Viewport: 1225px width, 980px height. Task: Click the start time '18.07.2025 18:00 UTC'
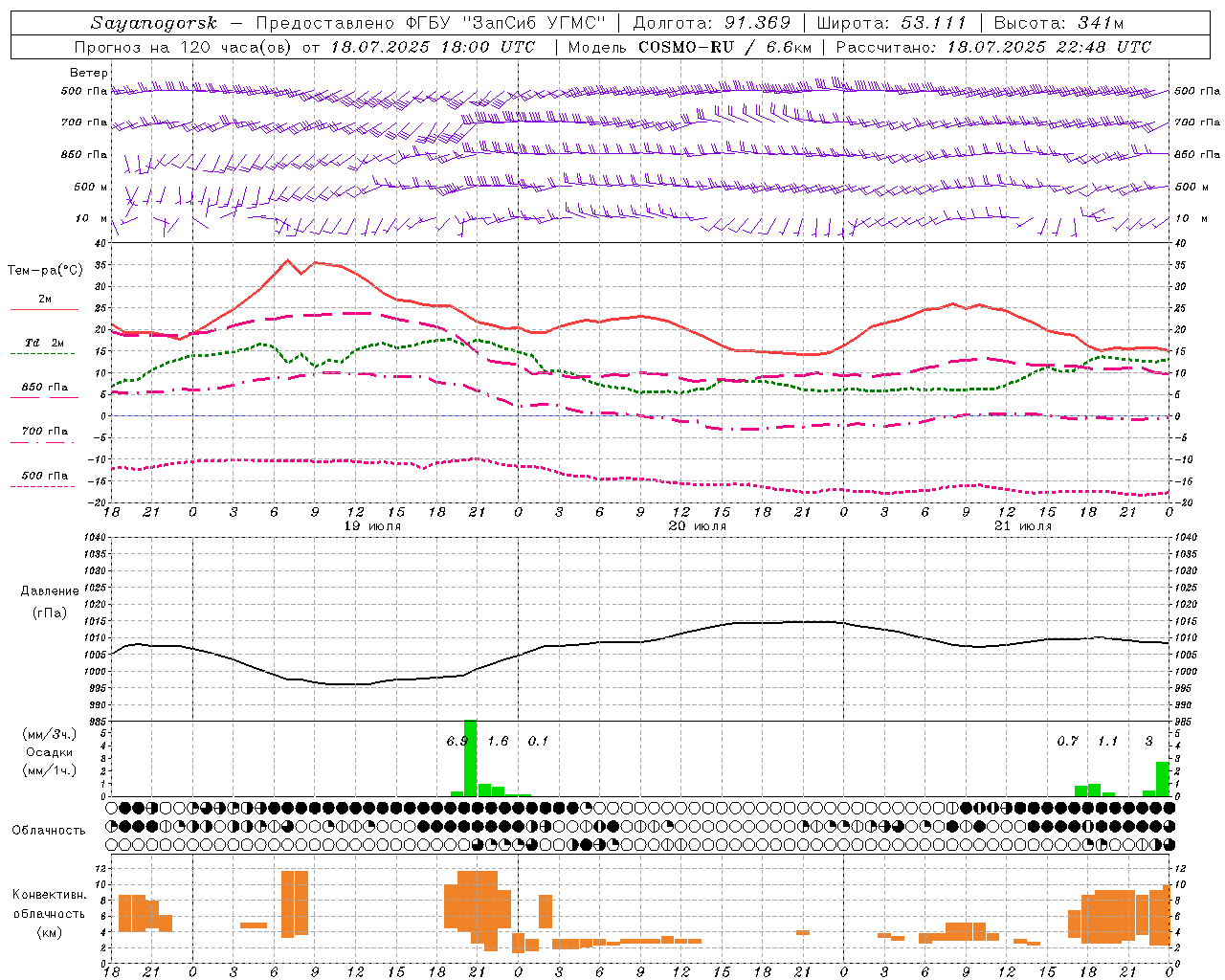coord(434,47)
